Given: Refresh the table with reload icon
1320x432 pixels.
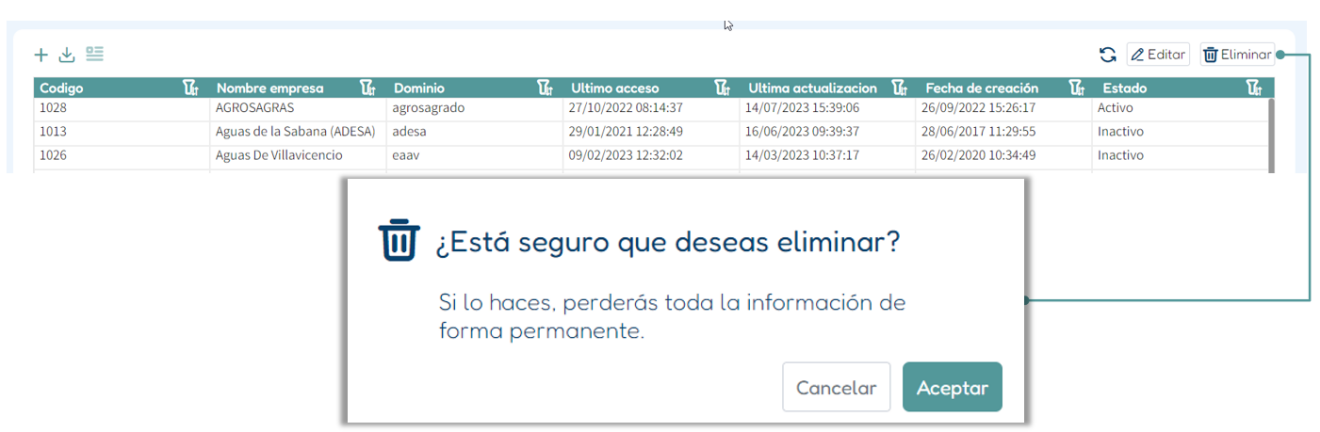Looking at the screenshot, I should (1107, 55).
